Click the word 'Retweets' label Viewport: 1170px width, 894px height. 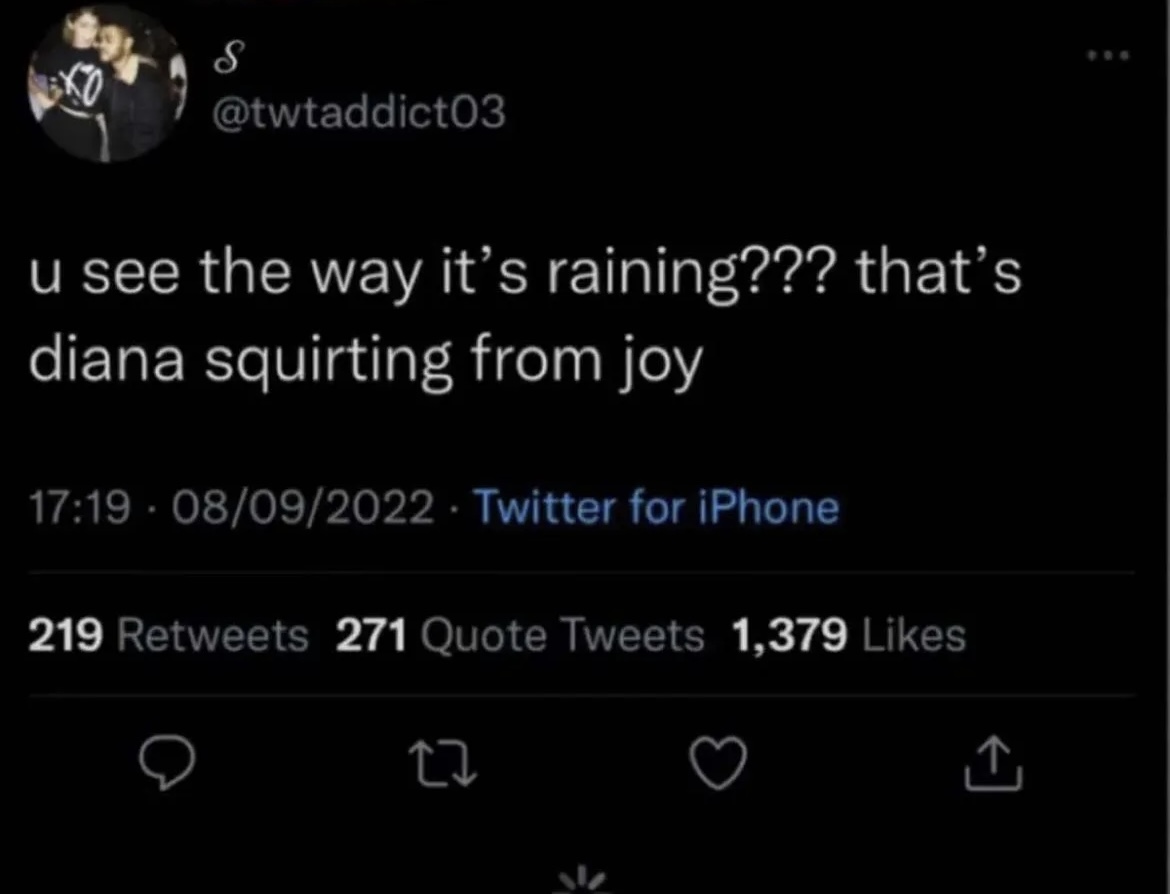coord(213,635)
